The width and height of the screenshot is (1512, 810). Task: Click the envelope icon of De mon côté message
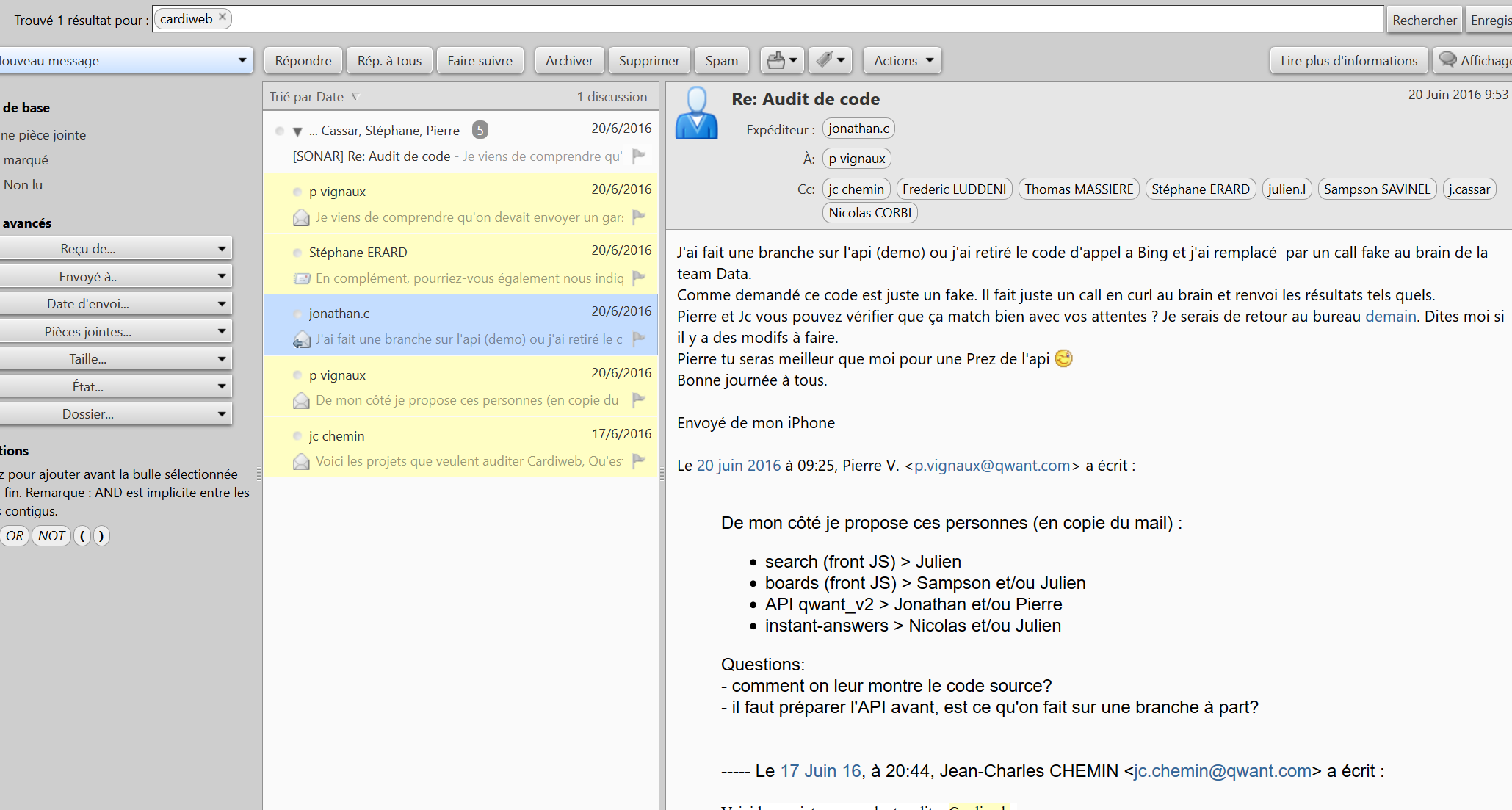coord(301,400)
